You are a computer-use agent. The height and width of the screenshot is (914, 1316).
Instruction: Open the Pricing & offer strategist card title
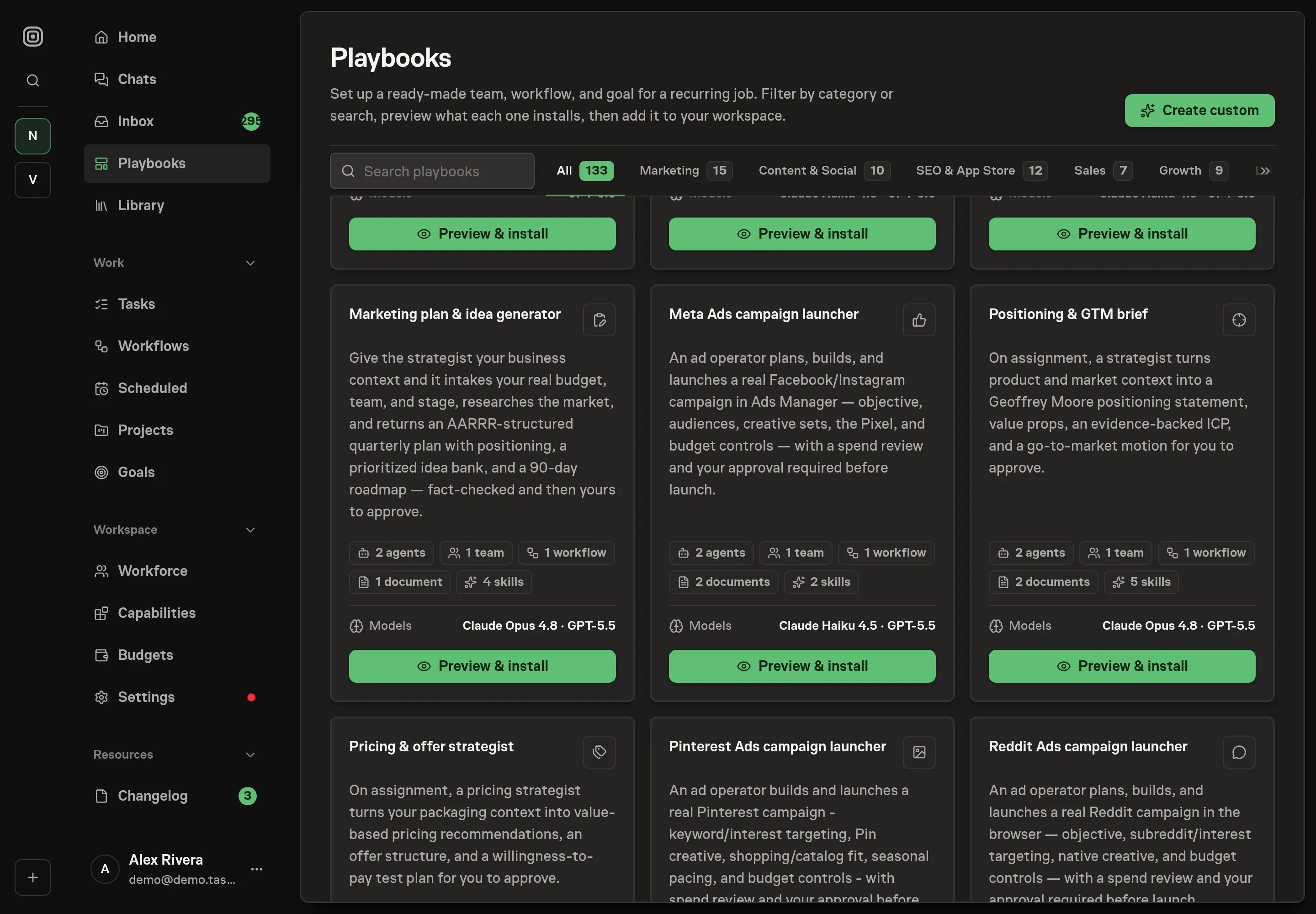[431, 746]
